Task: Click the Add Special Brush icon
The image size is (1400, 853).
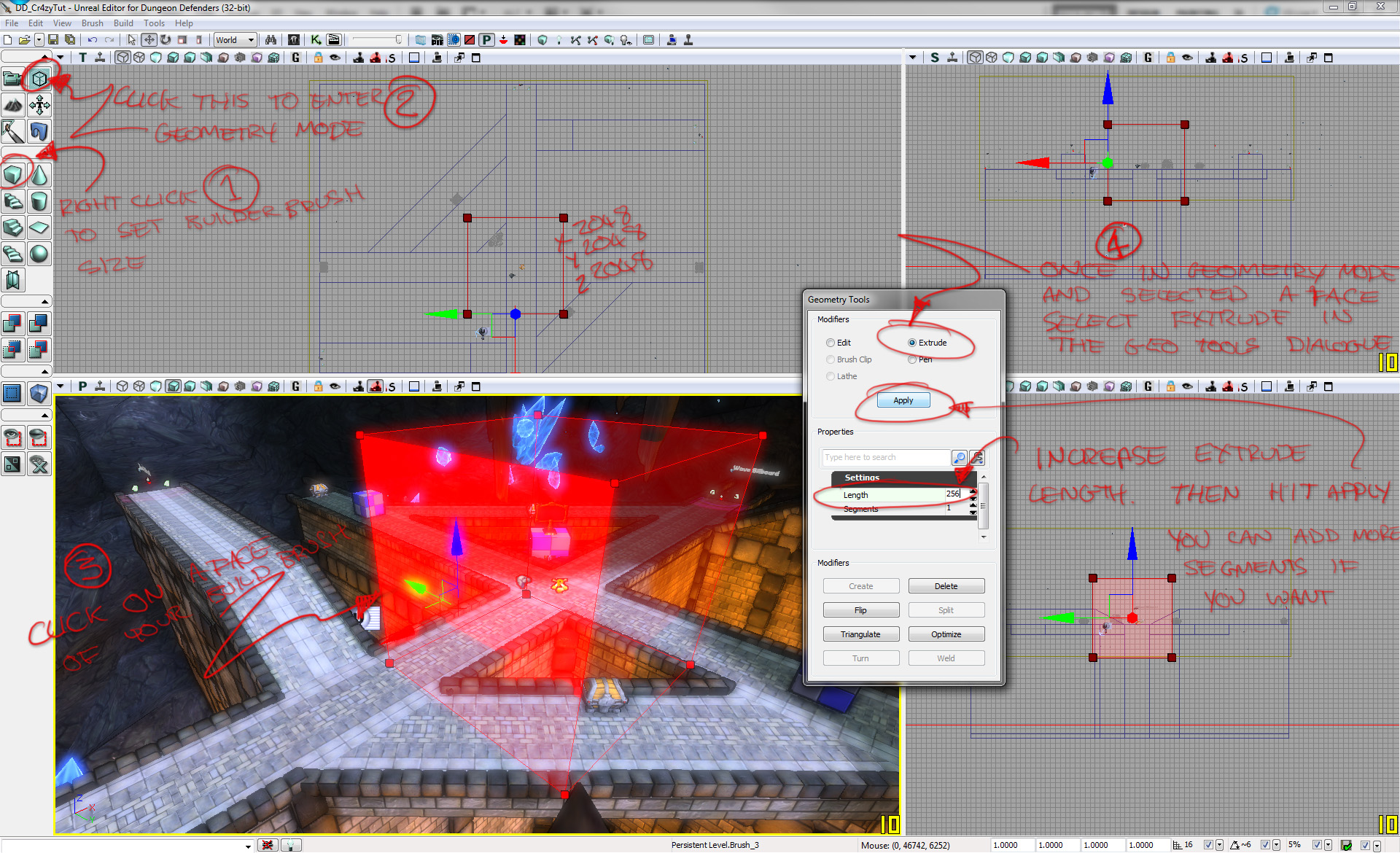Action: click(13, 394)
